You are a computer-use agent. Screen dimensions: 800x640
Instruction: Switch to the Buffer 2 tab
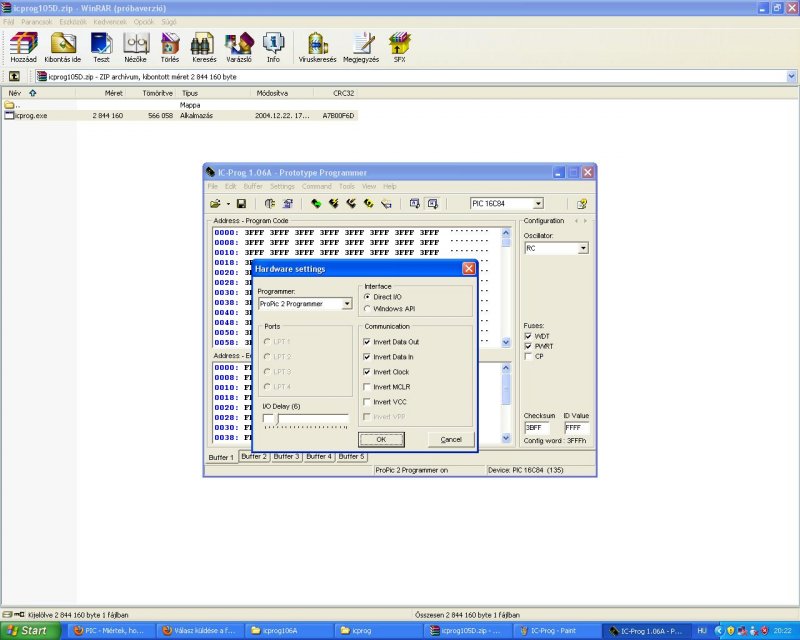point(254,456)
